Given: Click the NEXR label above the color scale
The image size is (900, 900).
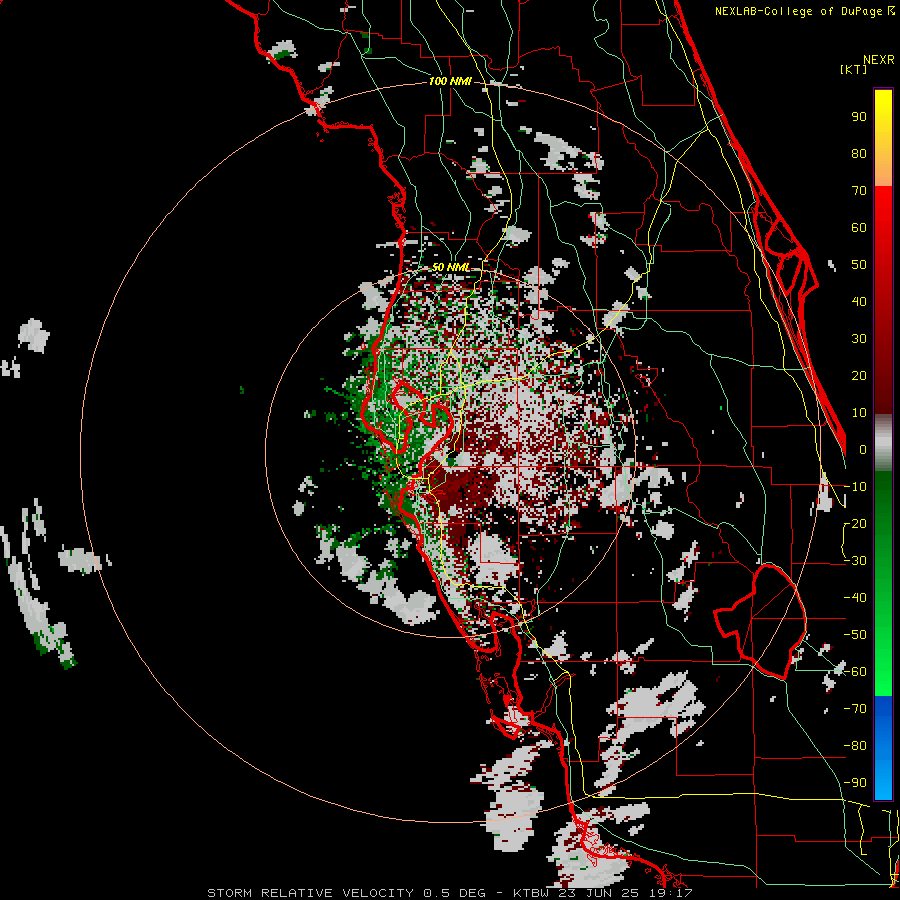Looking at the screenshot, I should pos(879,60).
